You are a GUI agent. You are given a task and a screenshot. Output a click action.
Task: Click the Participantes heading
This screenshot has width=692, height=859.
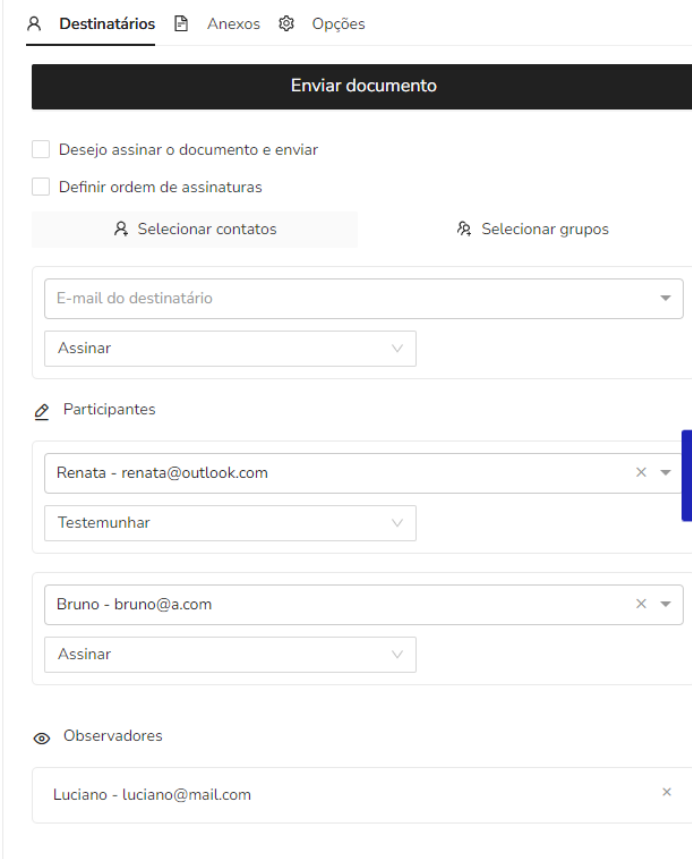click(x=109, y=409)
